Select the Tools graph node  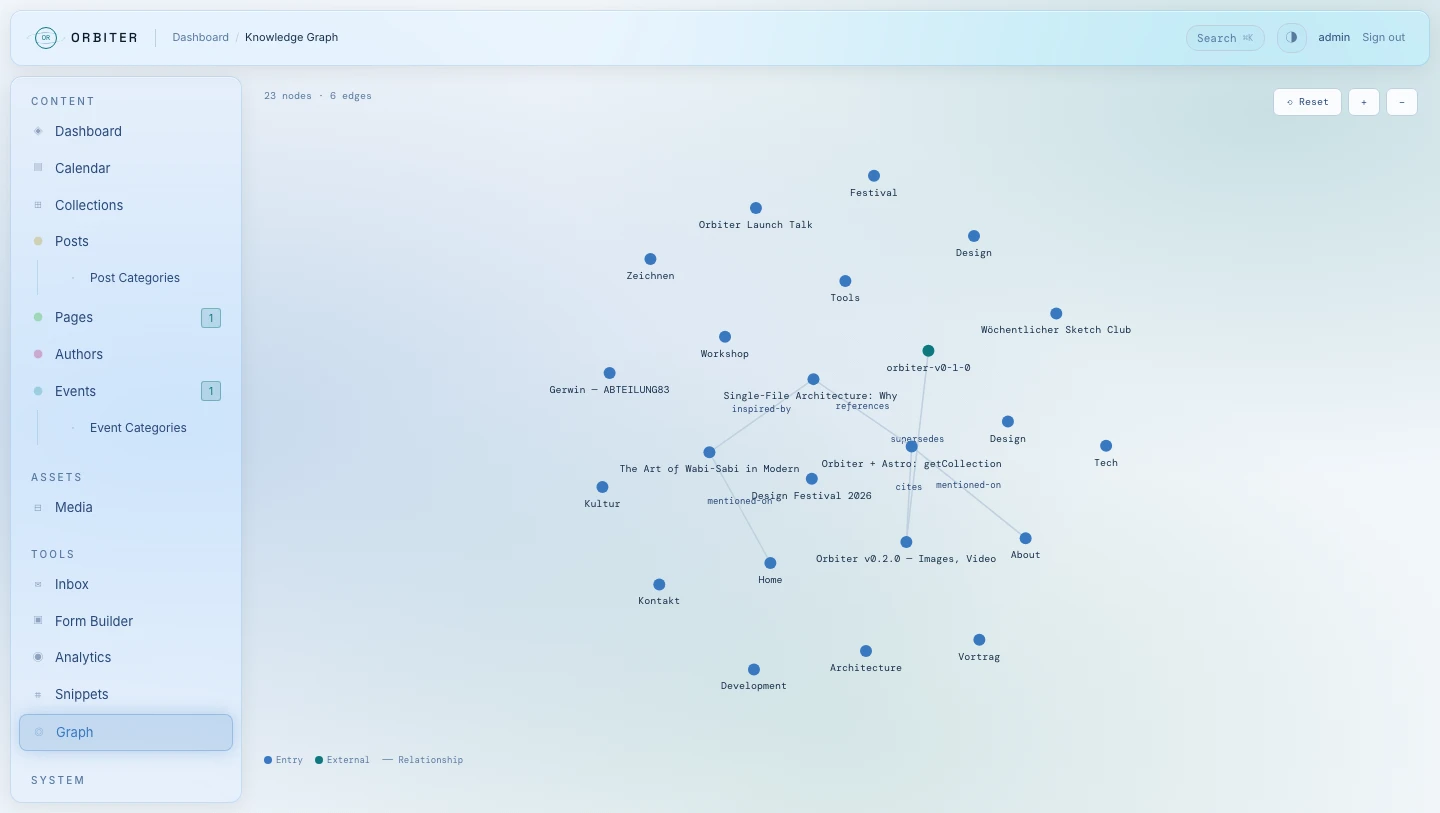[x=845, y=281]
